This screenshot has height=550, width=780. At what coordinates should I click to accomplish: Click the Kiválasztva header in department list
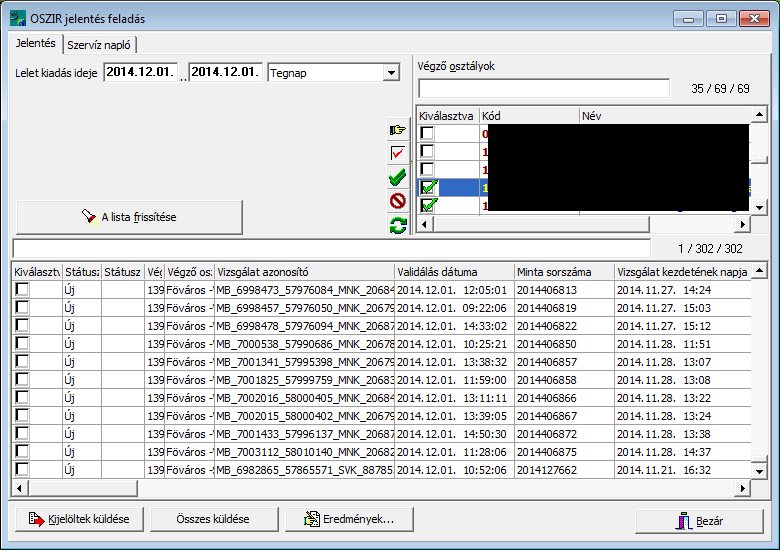(448, 116)
